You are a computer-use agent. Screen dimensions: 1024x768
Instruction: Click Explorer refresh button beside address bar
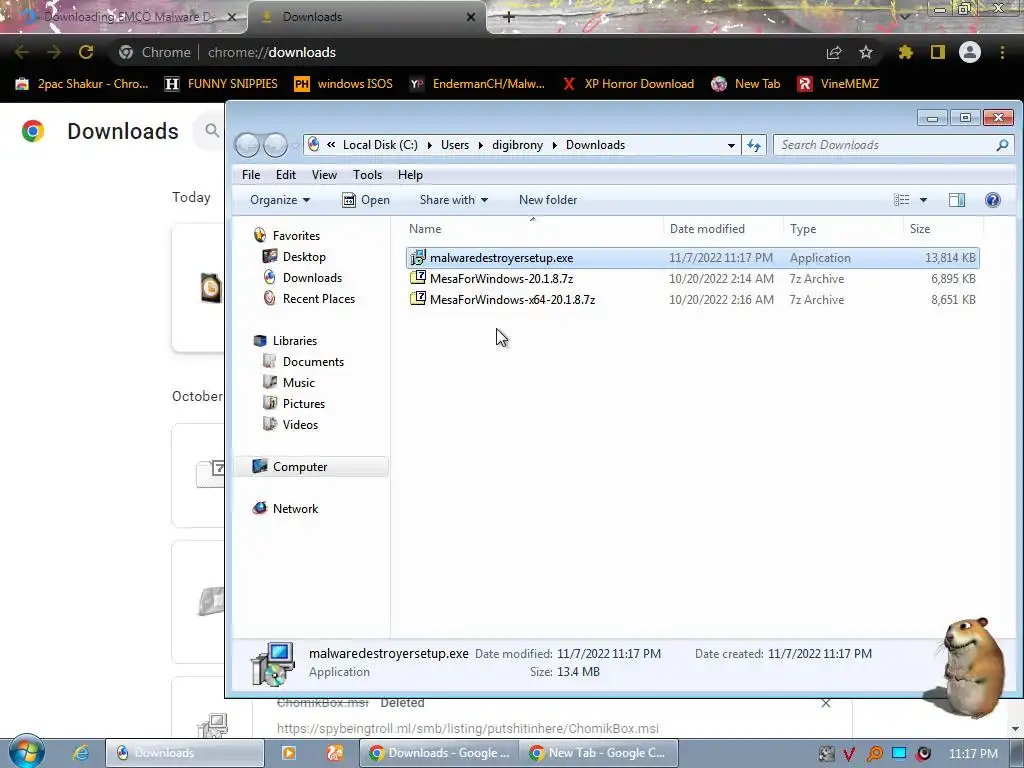coord(754,145)
